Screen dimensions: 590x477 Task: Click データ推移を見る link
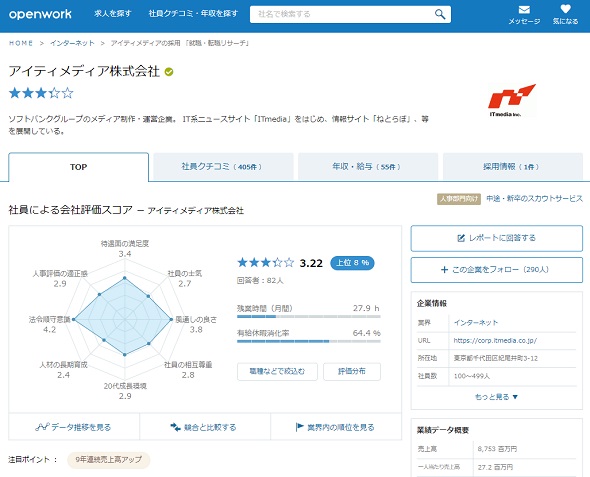point(74,427)
